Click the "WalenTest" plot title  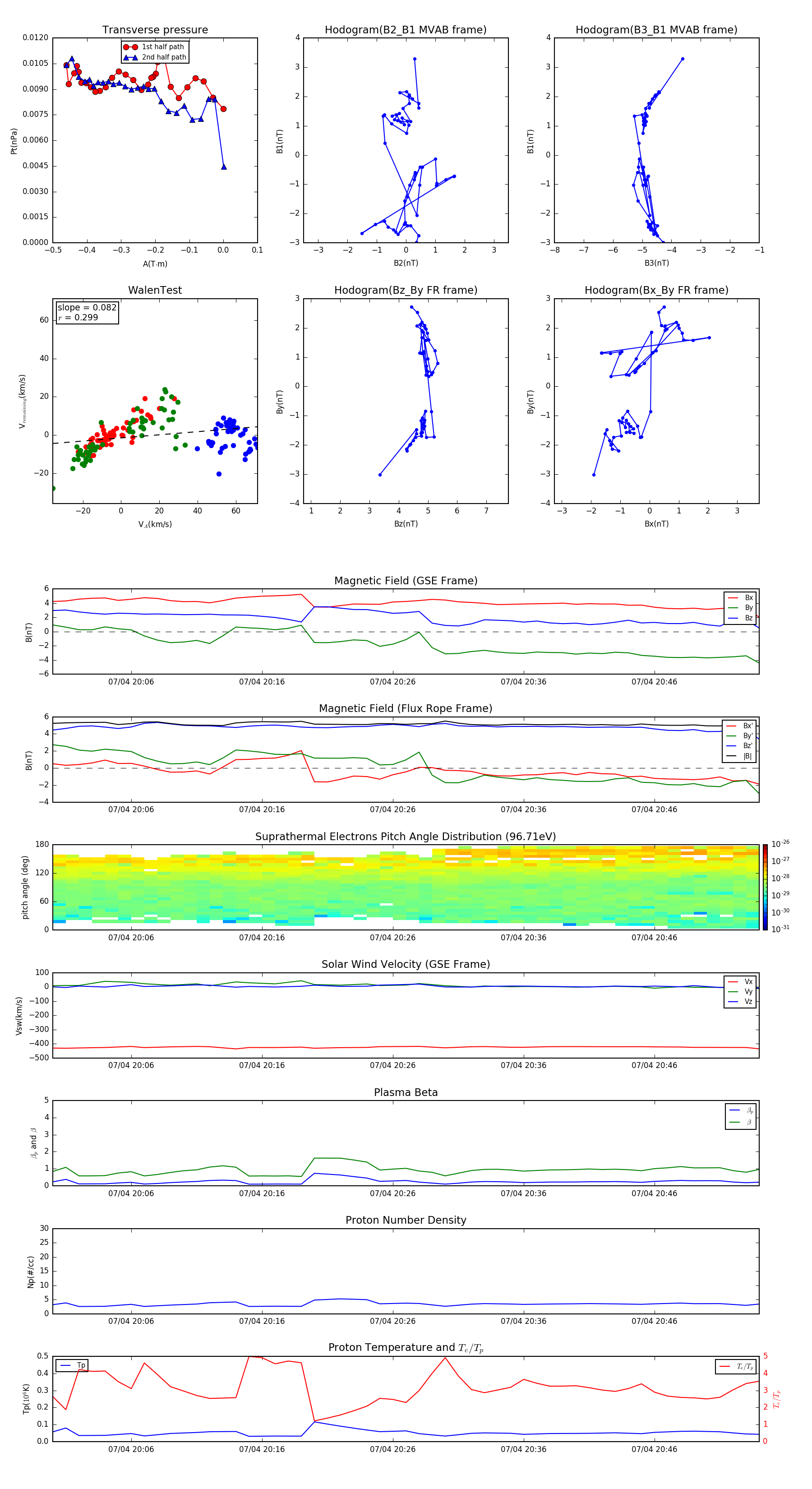[x=155, y=290]
